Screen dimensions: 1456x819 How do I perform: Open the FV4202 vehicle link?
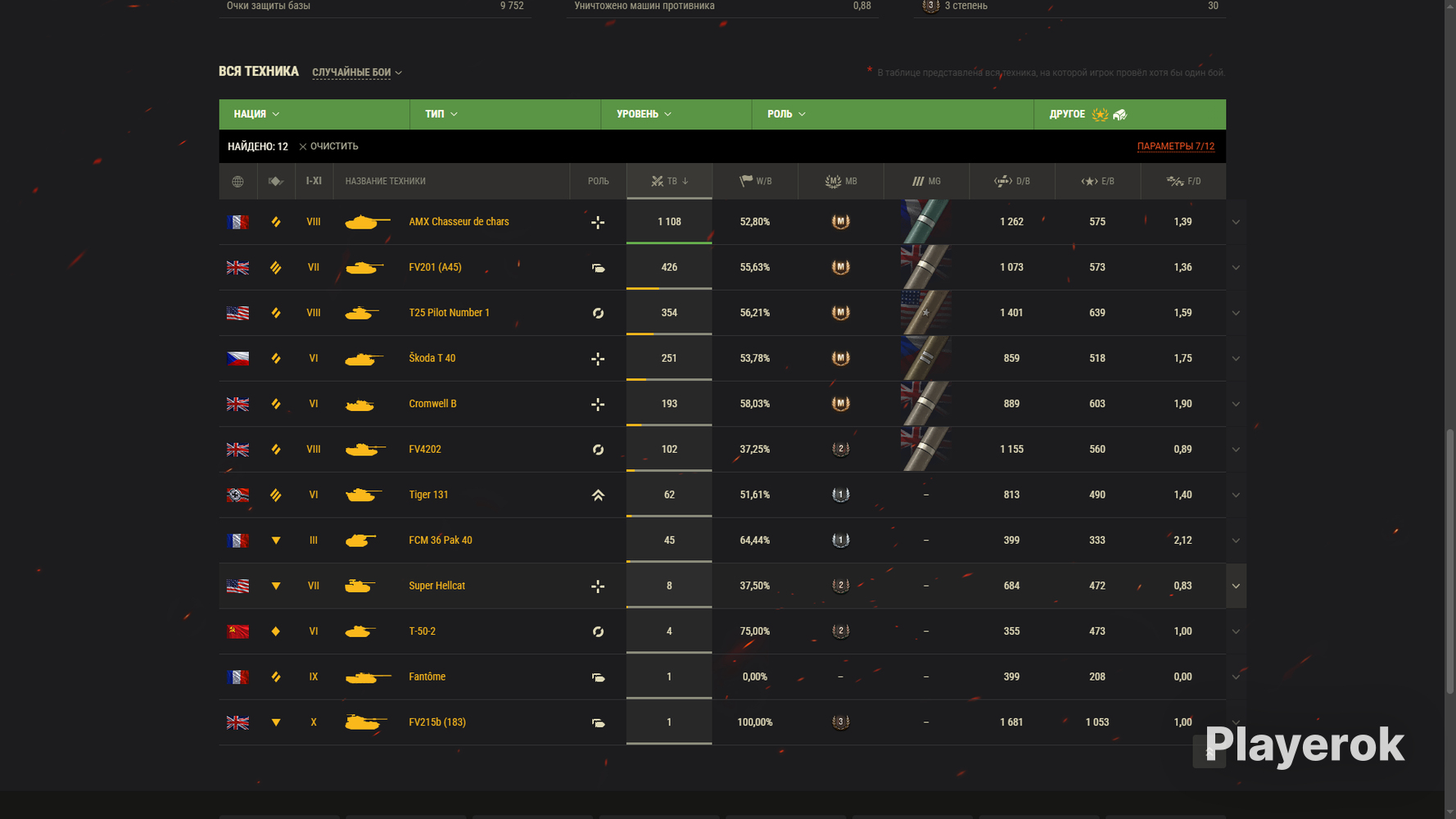click(x=425, y=450)
